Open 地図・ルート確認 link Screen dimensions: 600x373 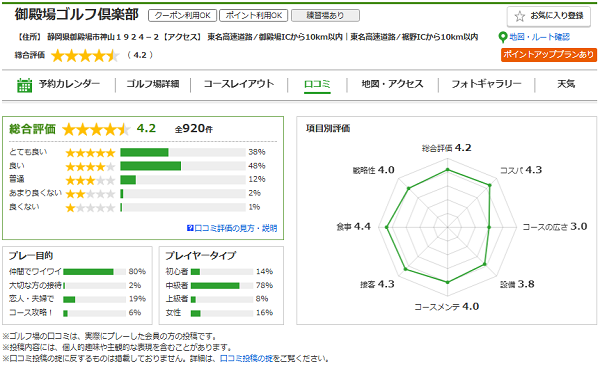tap(540, 37)
